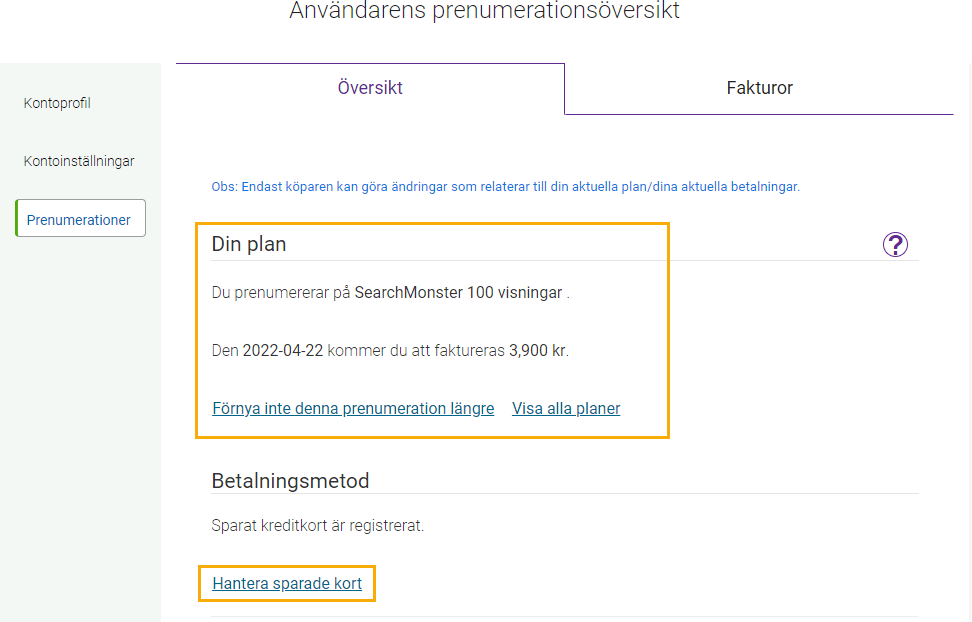Select the Översikt tab
972x622 pixels.
pyautogui.click(x=370, y=88)
